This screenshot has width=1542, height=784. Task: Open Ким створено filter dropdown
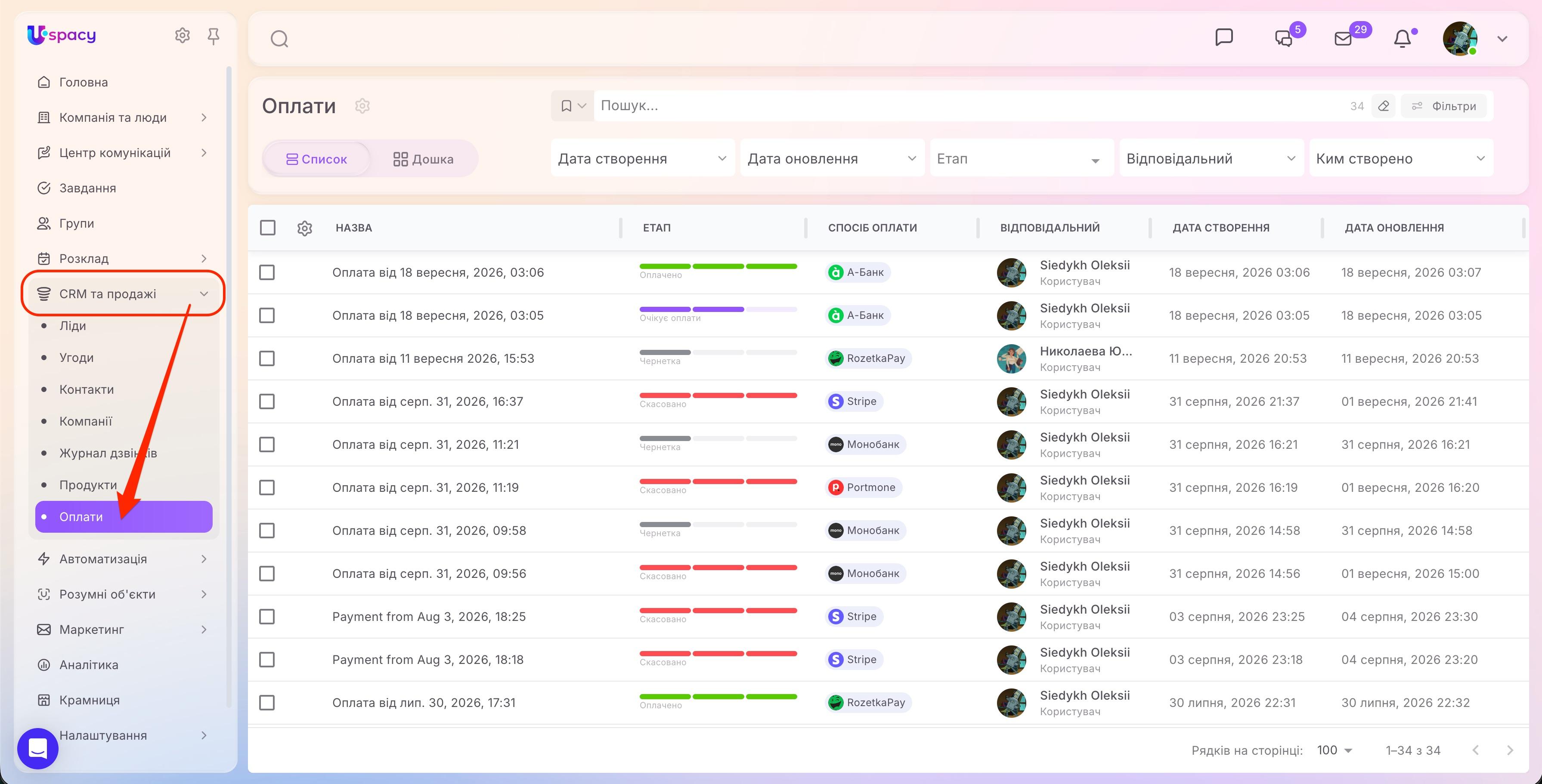[1401, 159]
